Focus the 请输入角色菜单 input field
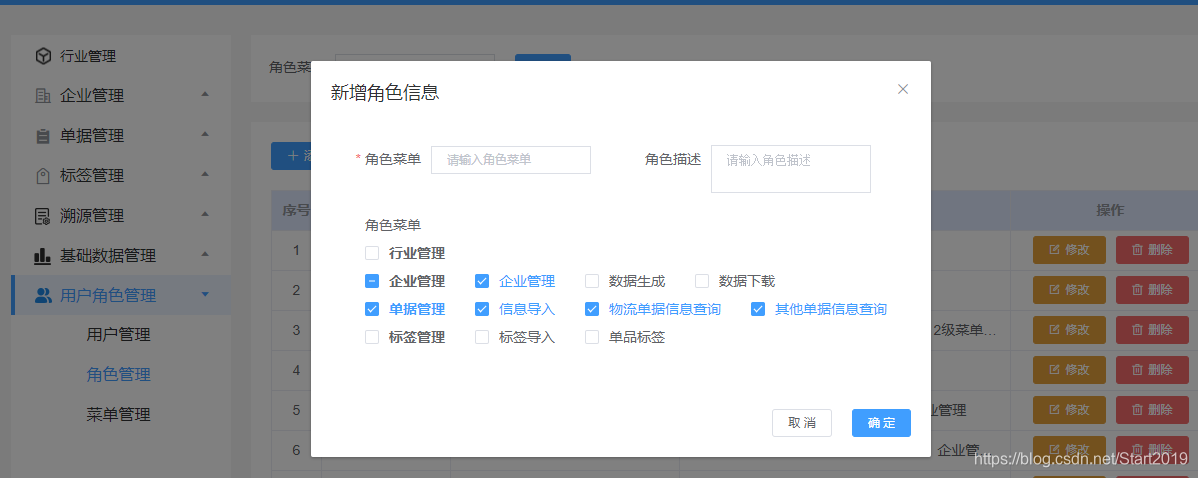Screen dimensions: 1198x478 click(x=511, y=160)
